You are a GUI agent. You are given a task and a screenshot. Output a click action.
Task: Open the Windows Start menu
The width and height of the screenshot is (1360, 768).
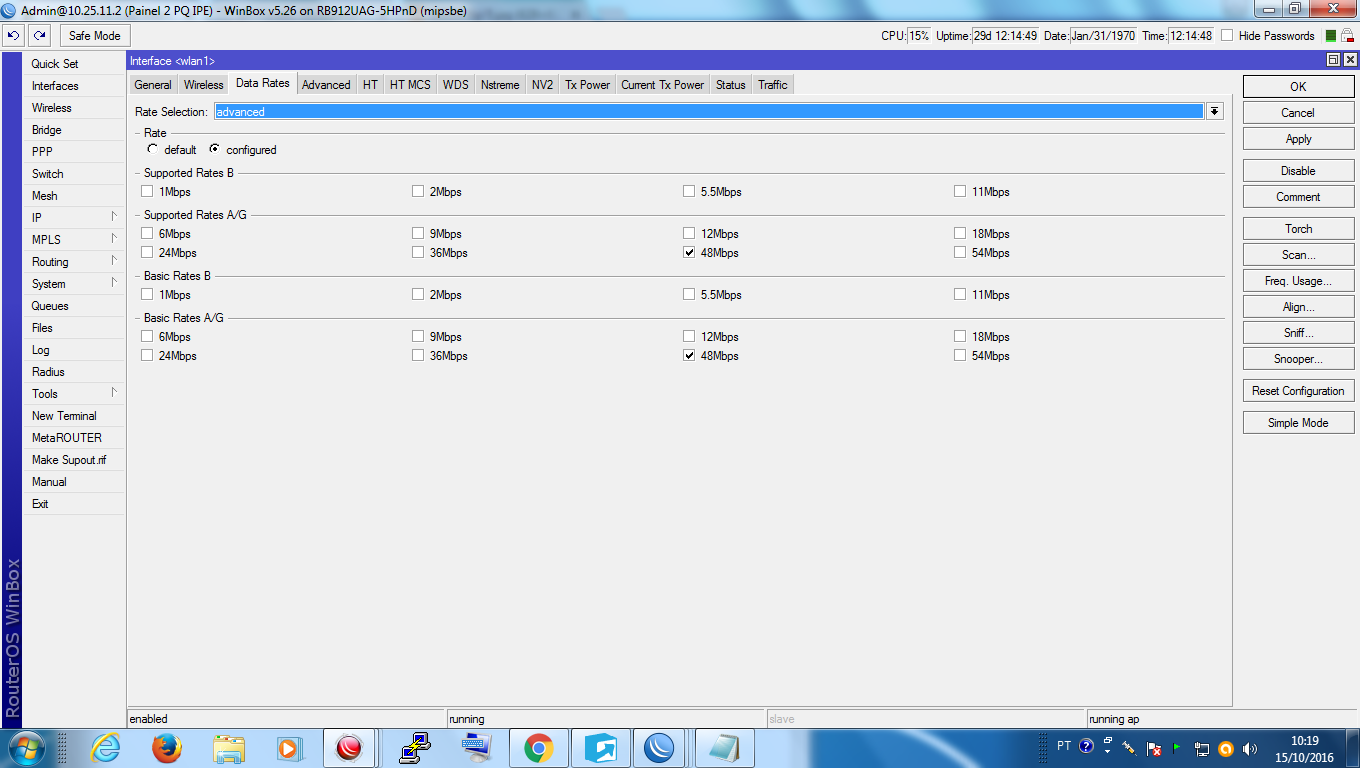coord(25,748)
